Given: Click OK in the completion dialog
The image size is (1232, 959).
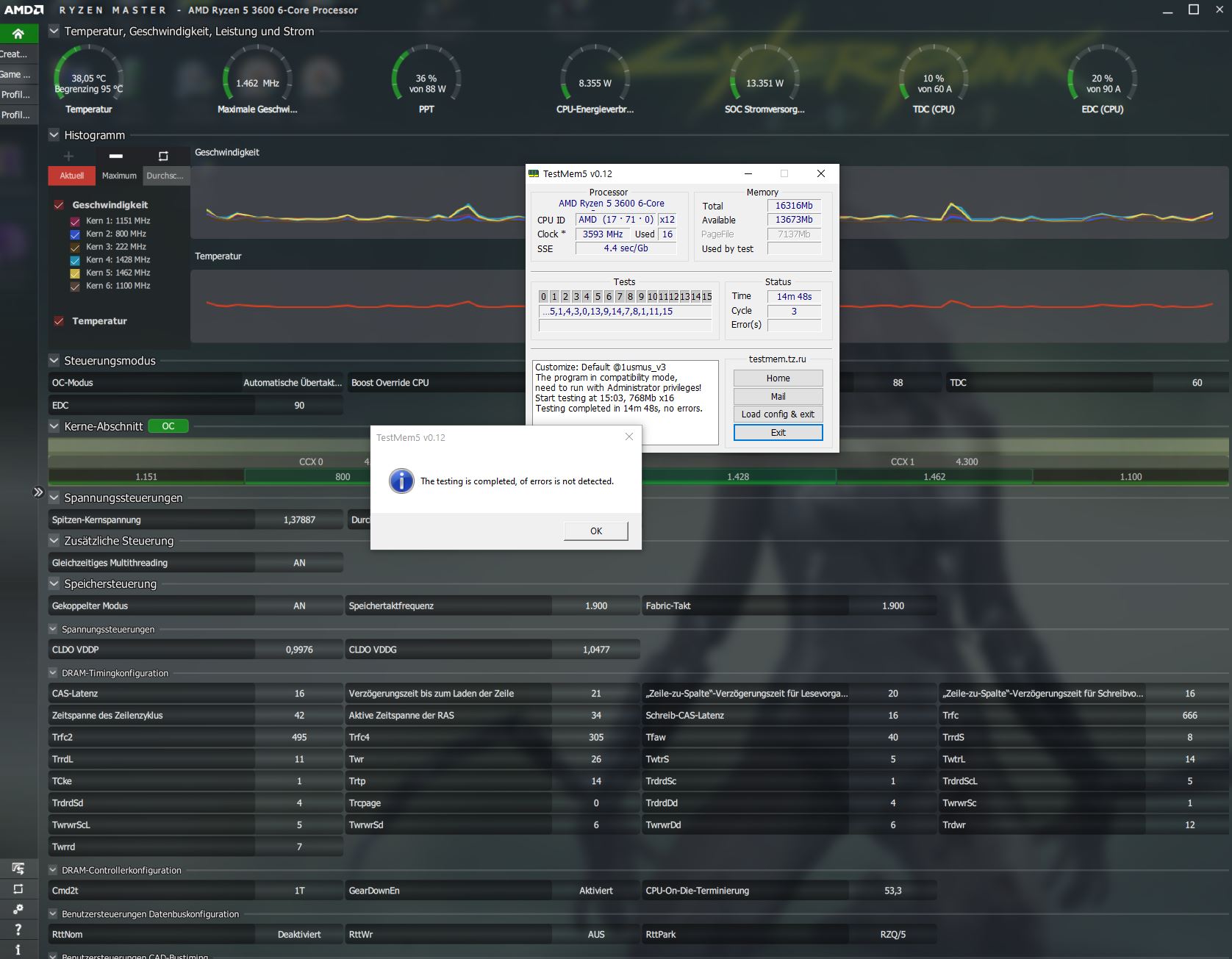Looking at the screenshot, I should pos(596,531).
